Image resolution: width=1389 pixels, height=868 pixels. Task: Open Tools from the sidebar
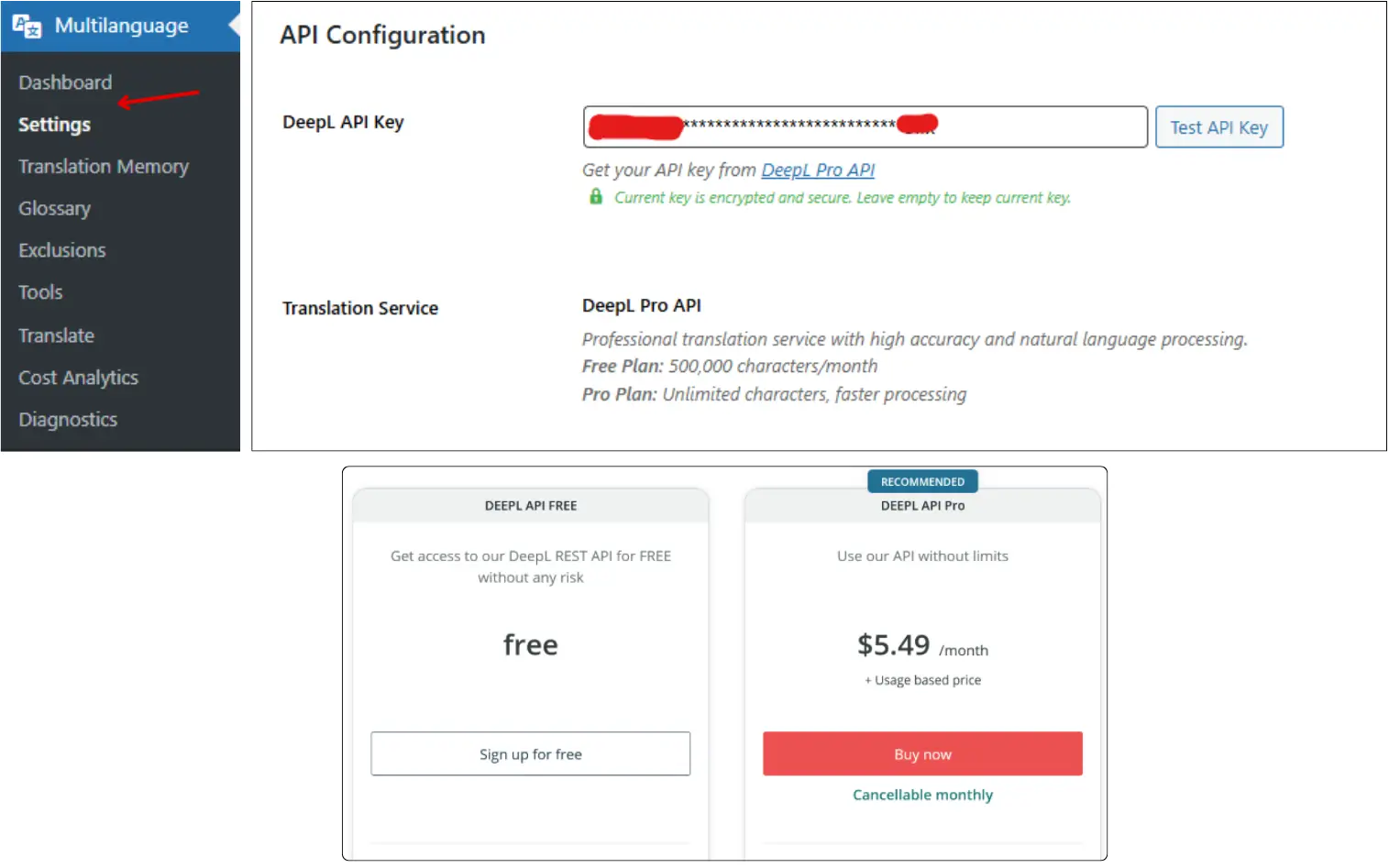[x=39, y=291]
